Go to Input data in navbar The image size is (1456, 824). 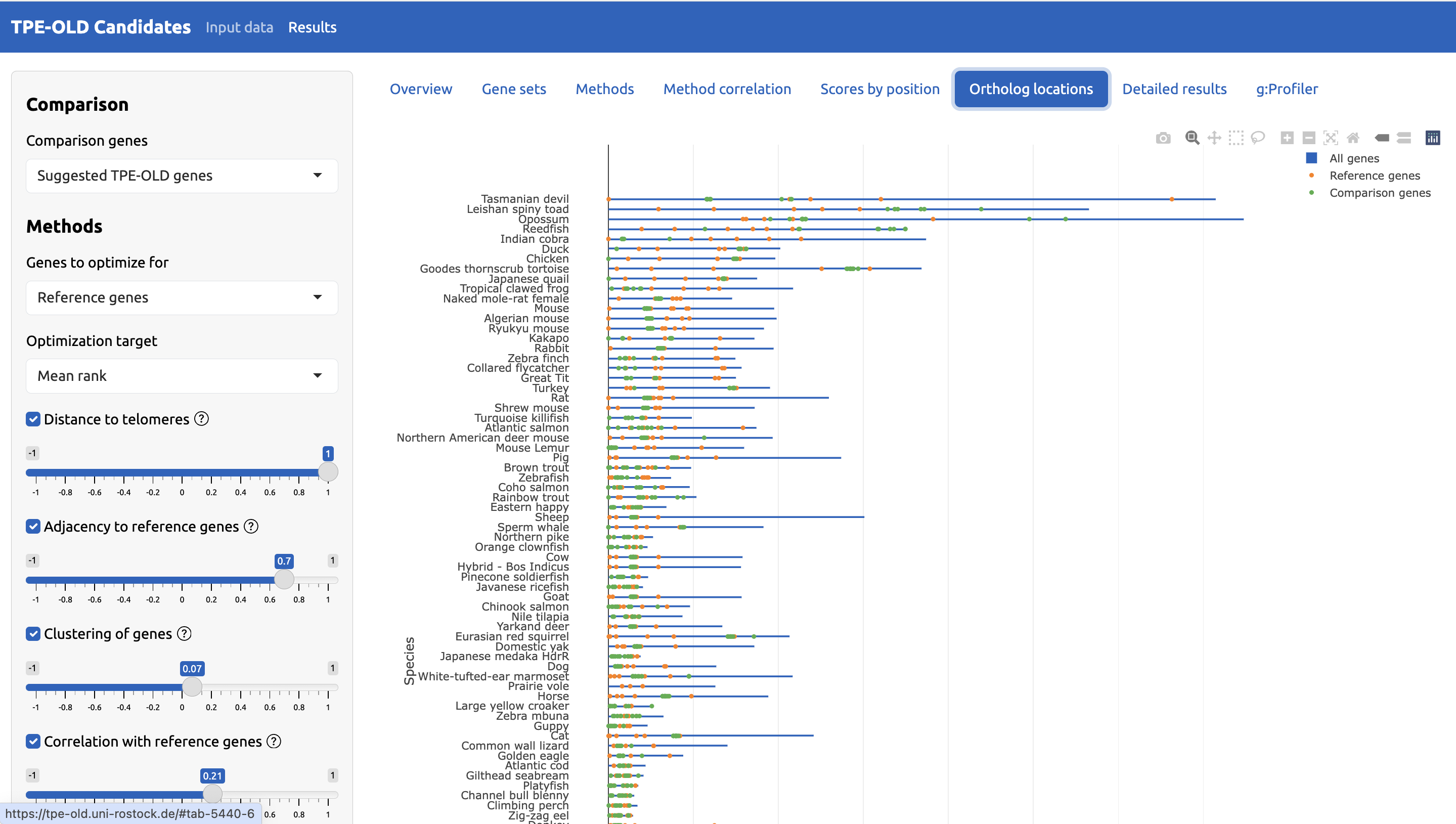pyautogui.click(x=239, y=27)
